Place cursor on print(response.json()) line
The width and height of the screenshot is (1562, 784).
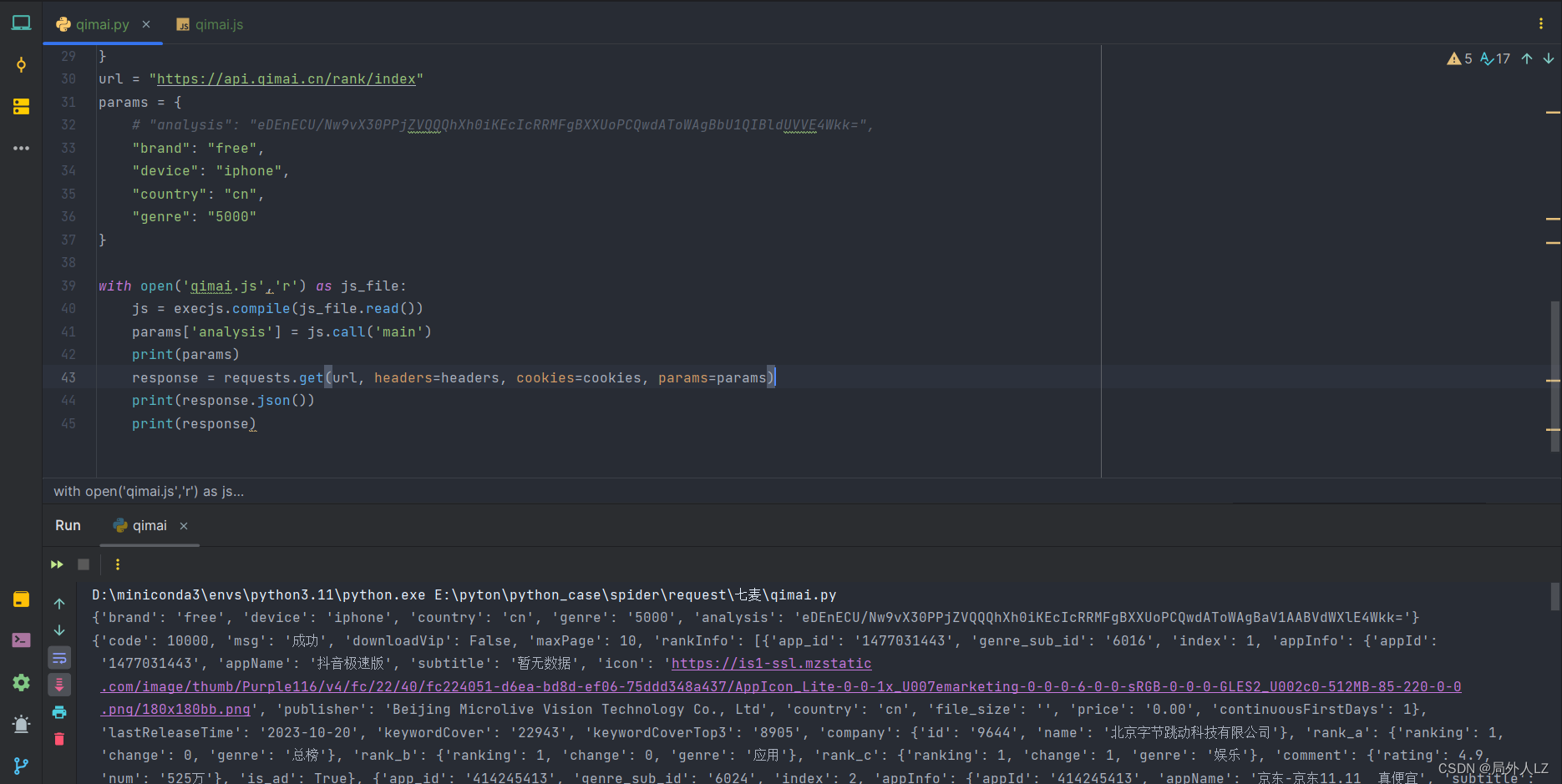pyautogui.click(x=223, y=400)
